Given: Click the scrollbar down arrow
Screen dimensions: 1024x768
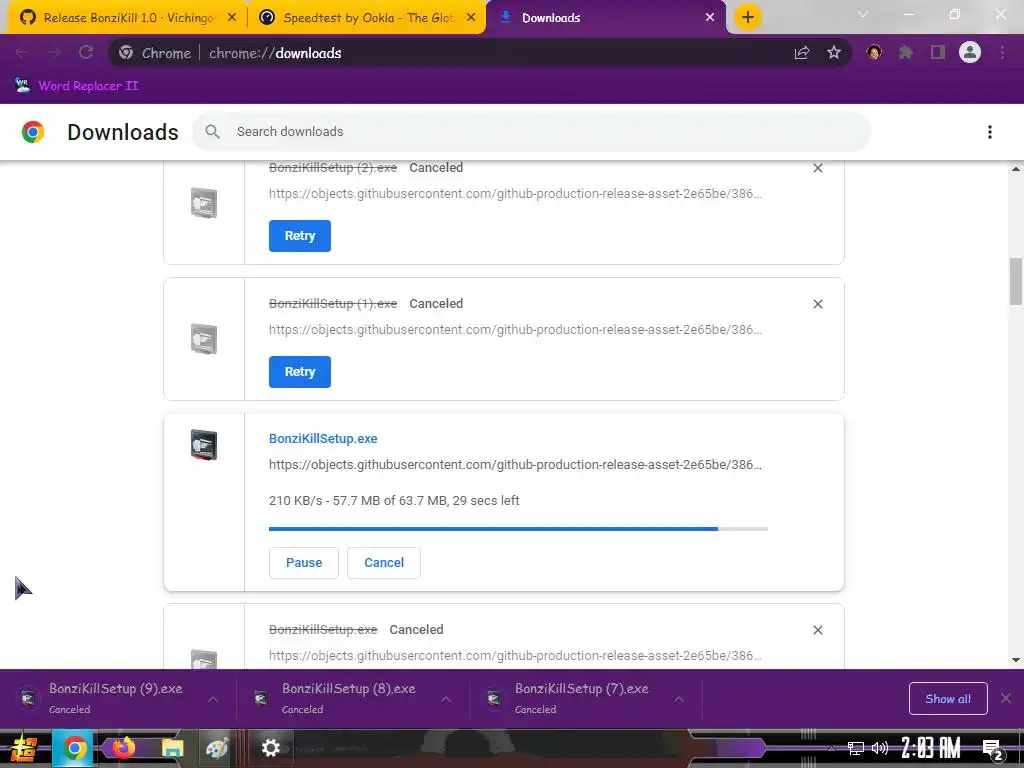Looking at the screenshot, I should tap(1016, 660).
